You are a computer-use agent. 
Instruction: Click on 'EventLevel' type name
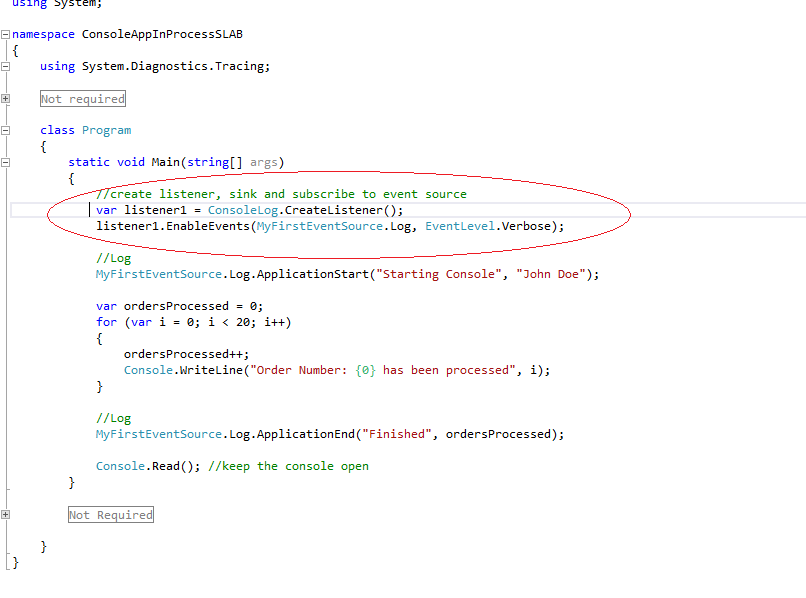[460, 226]
